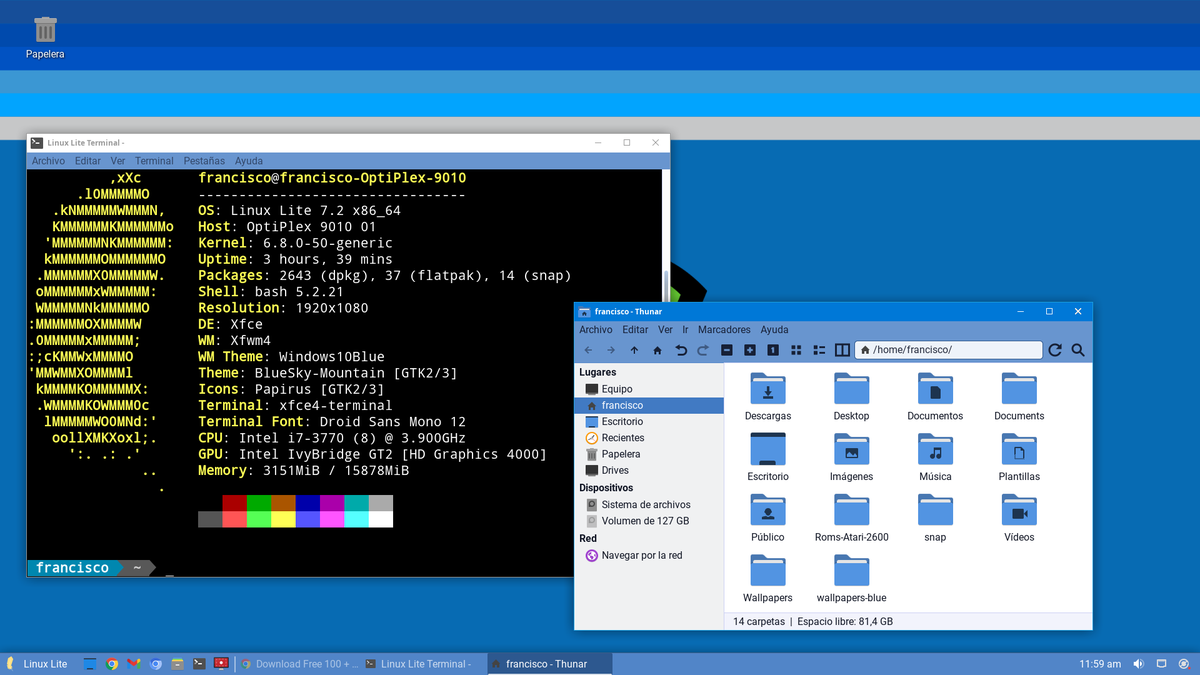Select Navegar por la red
Image resolution: width=1200 pixels, height=675 pixels.
point(649,555)
